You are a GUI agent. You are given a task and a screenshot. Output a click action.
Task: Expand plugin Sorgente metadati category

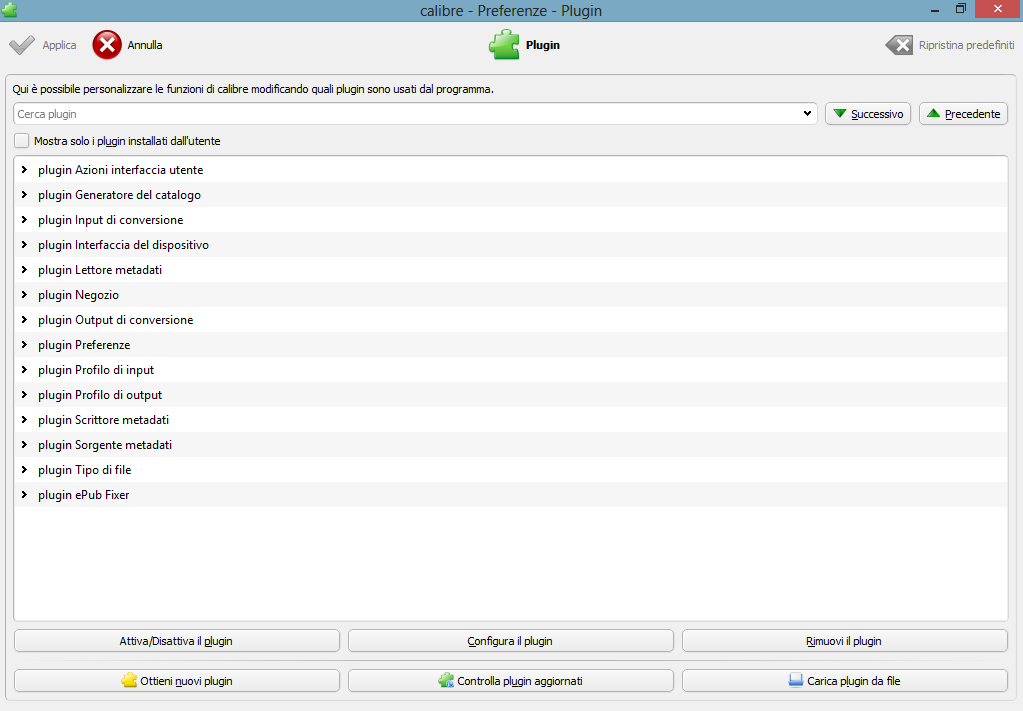(x=24, y=445)
